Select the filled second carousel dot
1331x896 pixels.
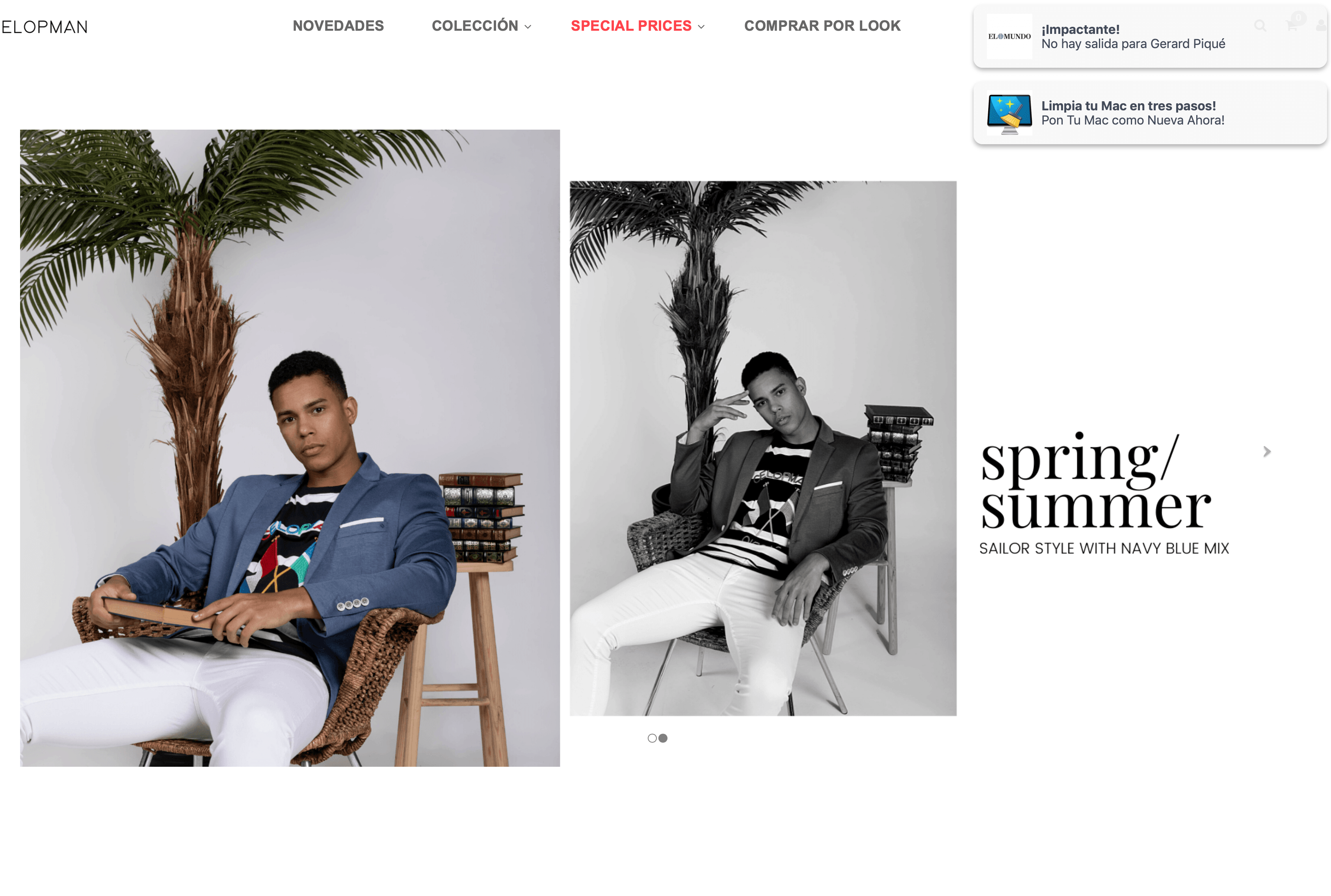click(663, 738)
